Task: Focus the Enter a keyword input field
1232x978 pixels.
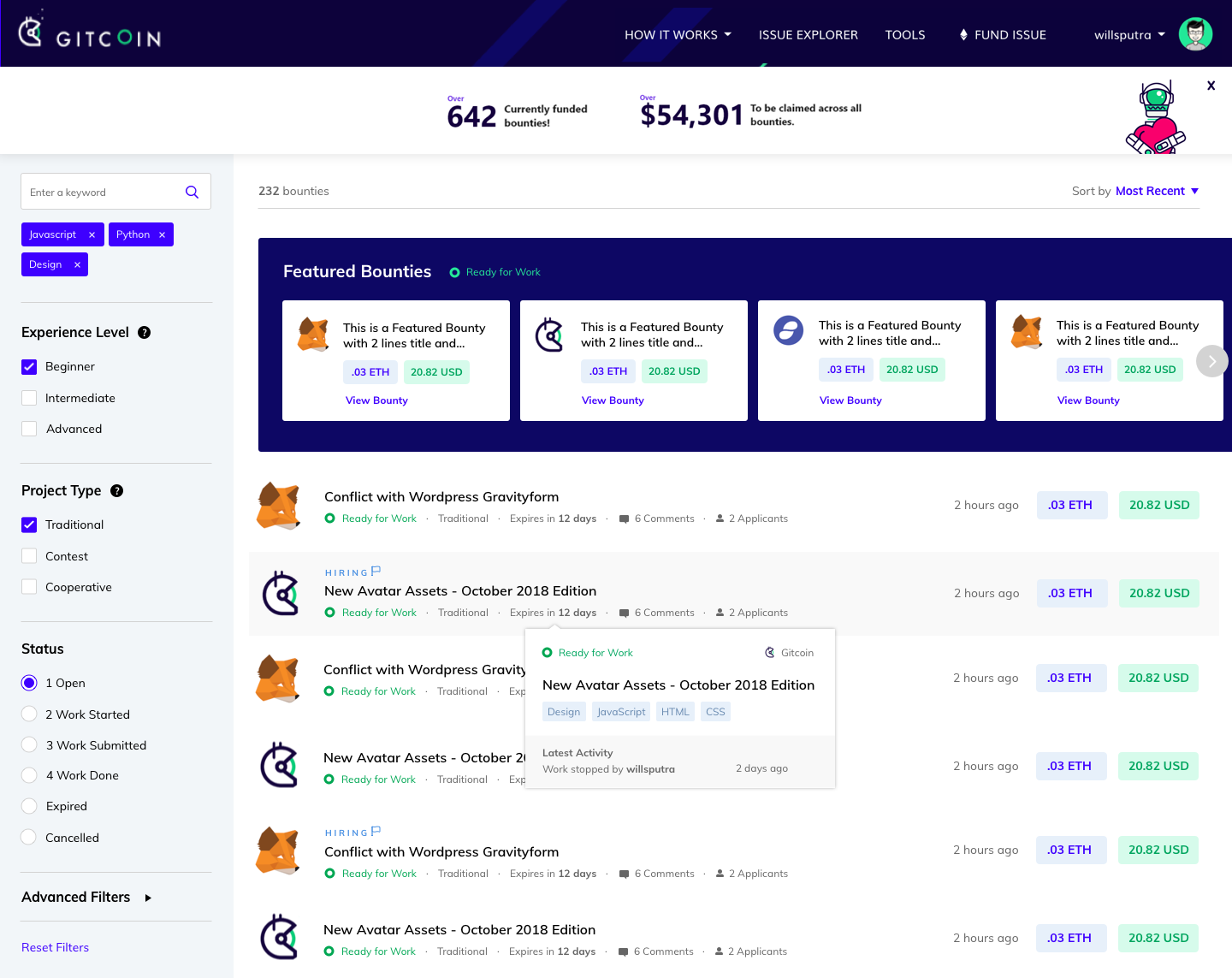Action: 115,192
